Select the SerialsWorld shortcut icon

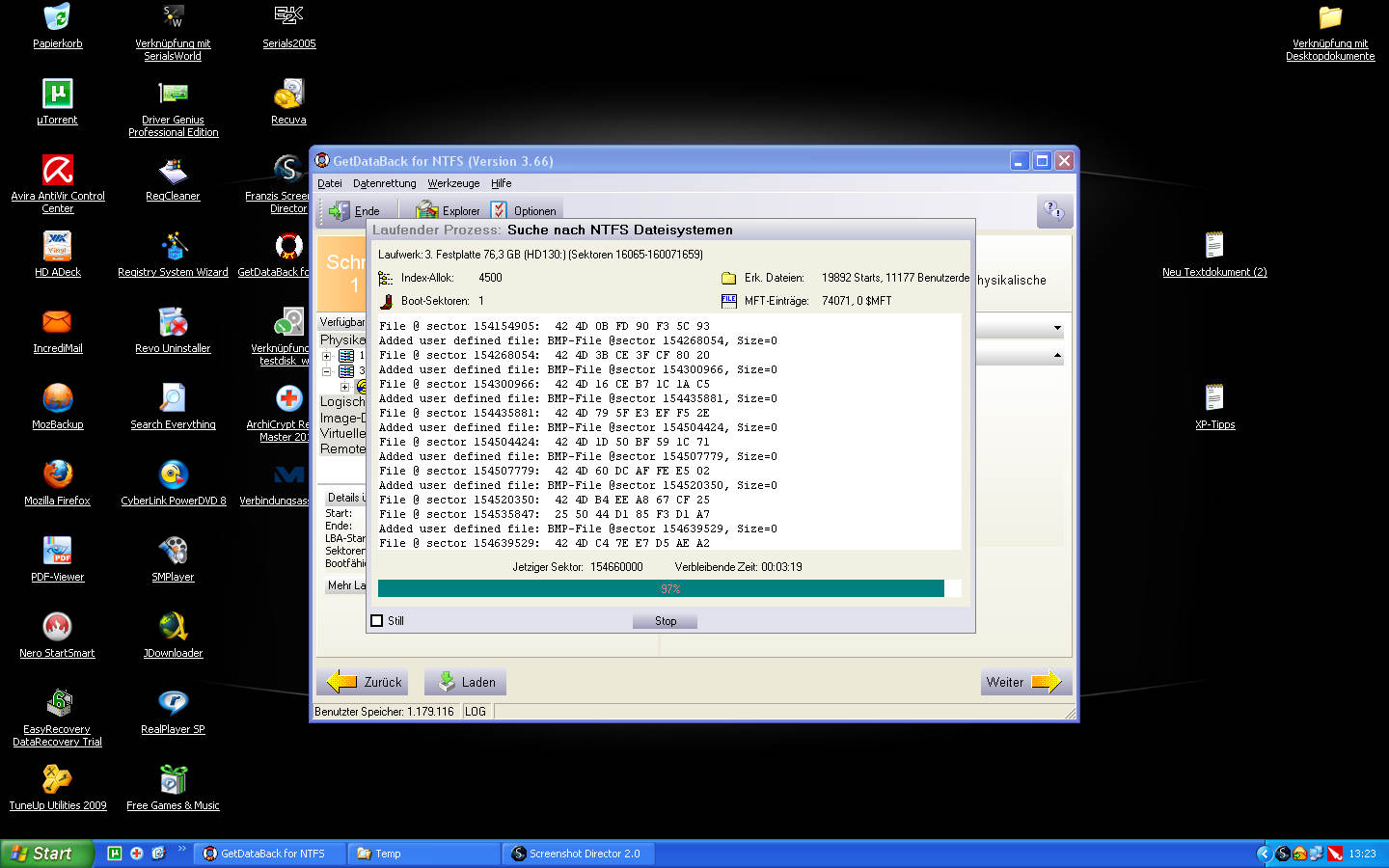[x=174, y=17]
